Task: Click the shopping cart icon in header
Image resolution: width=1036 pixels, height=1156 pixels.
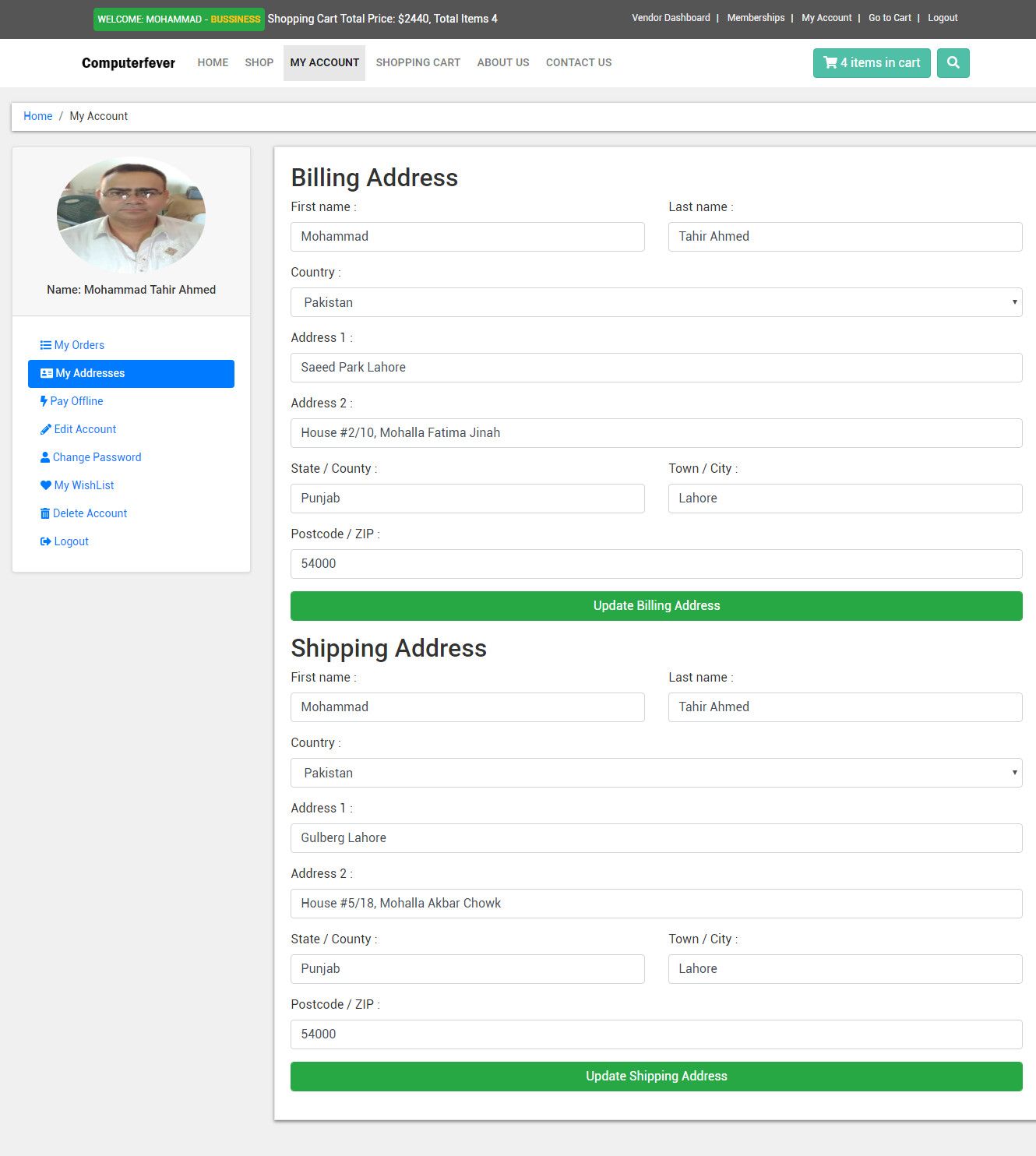Action: (x=830, y=63)
